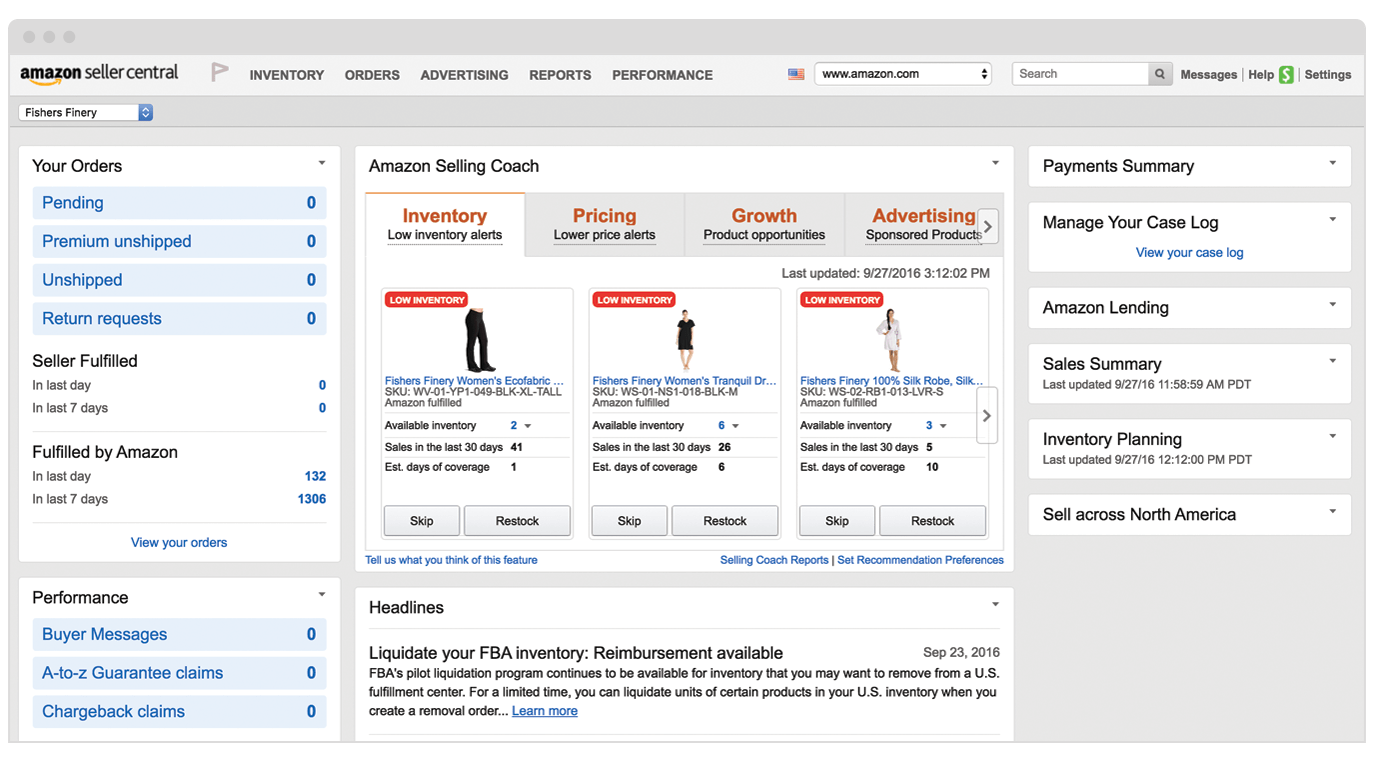Open Settings in the top bar
The image size is (1376, 776).
pos(1328,75)
